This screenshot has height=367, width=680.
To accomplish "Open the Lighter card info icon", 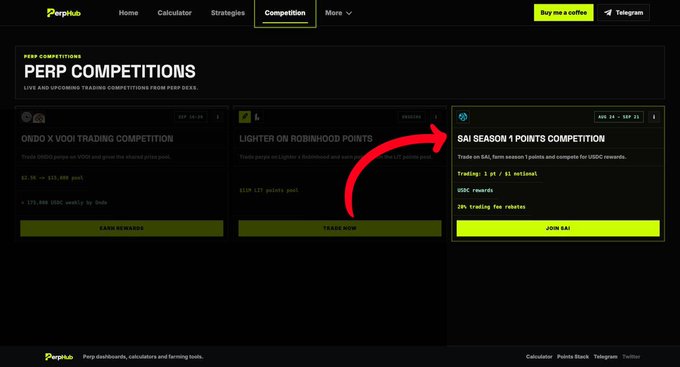I will pyautogui.click(x=436, y=117).
